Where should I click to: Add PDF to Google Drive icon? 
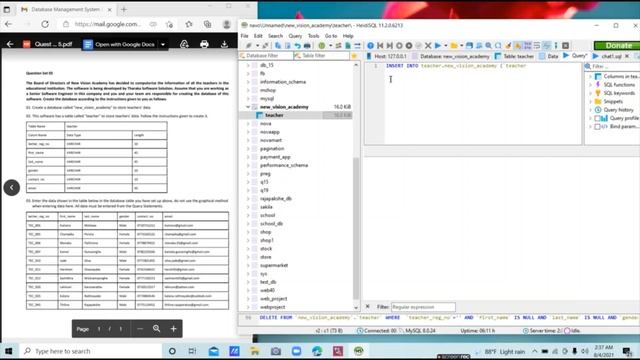pos(184,44)
